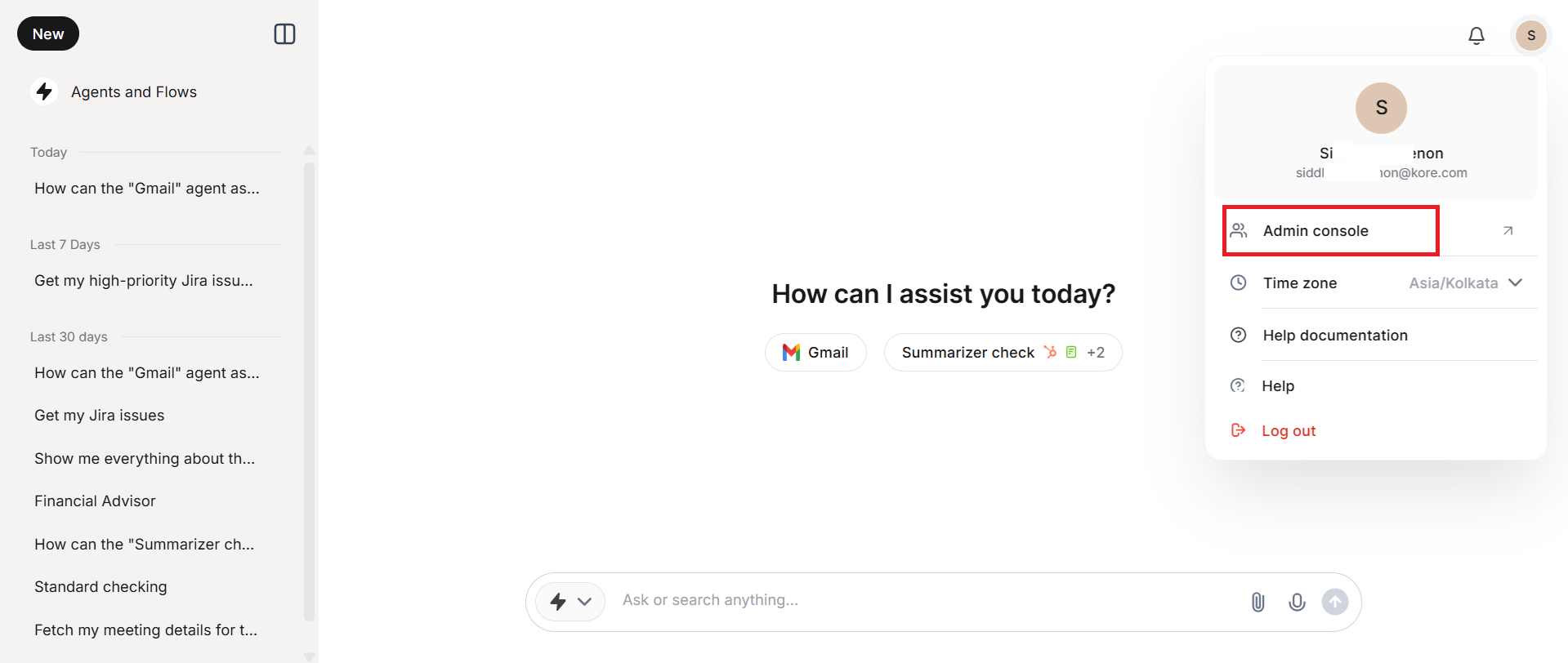Open Admin console external link arrow
Viewport: 1568px width, 663px height.
pyautogui.click(x=1508, y=231)
